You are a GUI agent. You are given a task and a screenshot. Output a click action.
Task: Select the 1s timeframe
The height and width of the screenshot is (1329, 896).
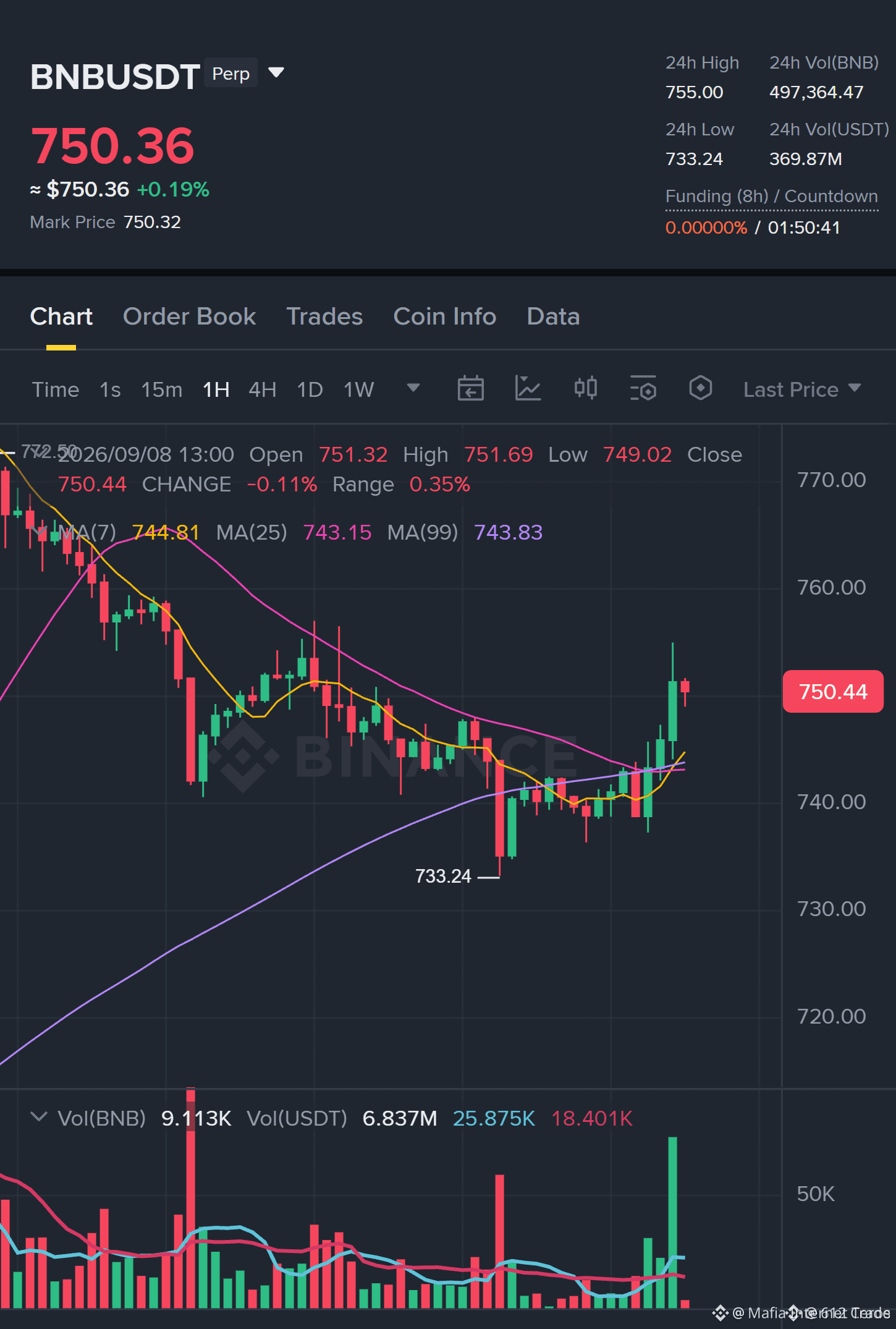point(110,389)
